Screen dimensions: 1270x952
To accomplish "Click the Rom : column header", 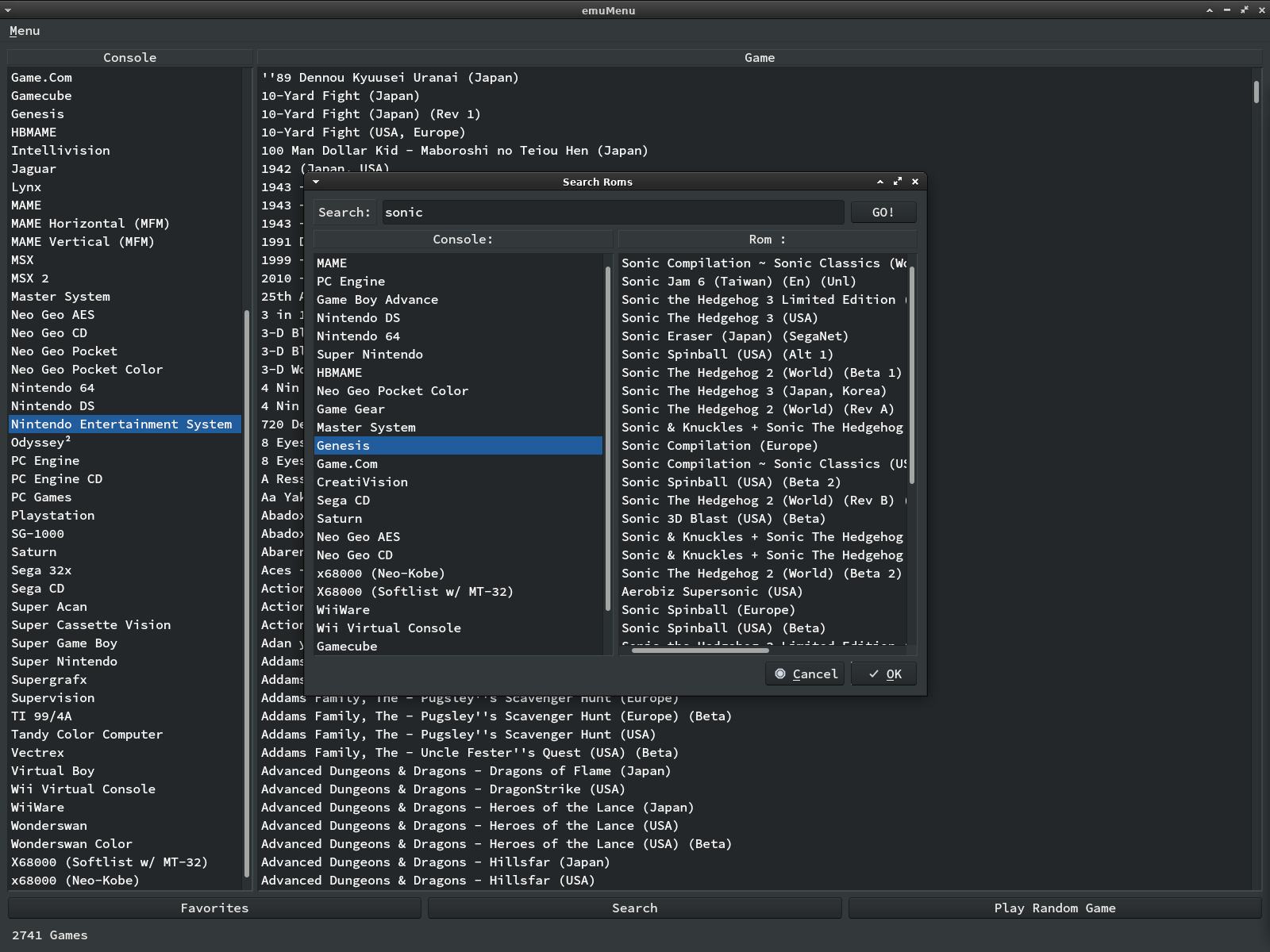I will (x=768, y=240).
